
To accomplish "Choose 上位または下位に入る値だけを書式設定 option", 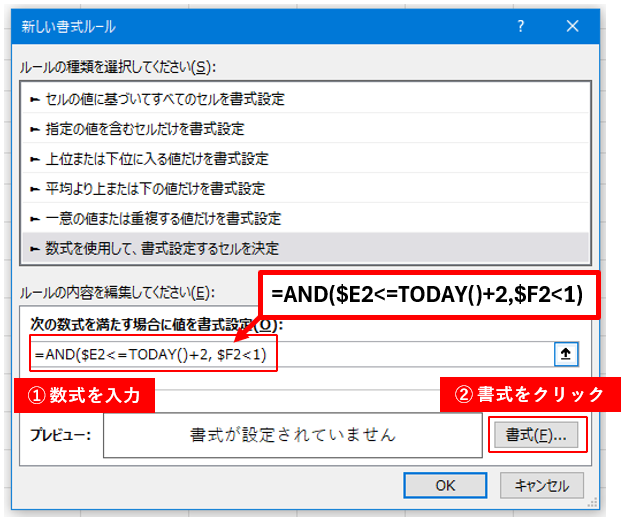I will (x=156, y=159).
